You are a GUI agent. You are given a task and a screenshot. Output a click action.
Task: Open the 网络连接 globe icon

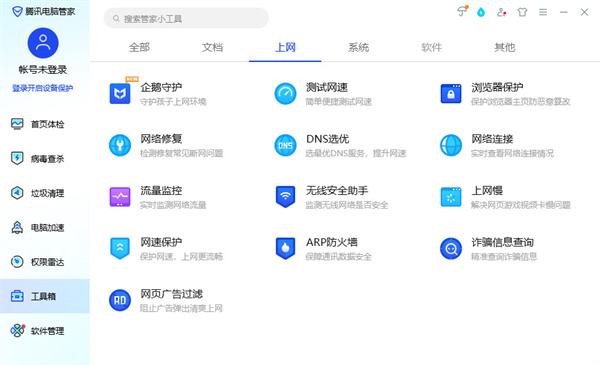point(451,145)
